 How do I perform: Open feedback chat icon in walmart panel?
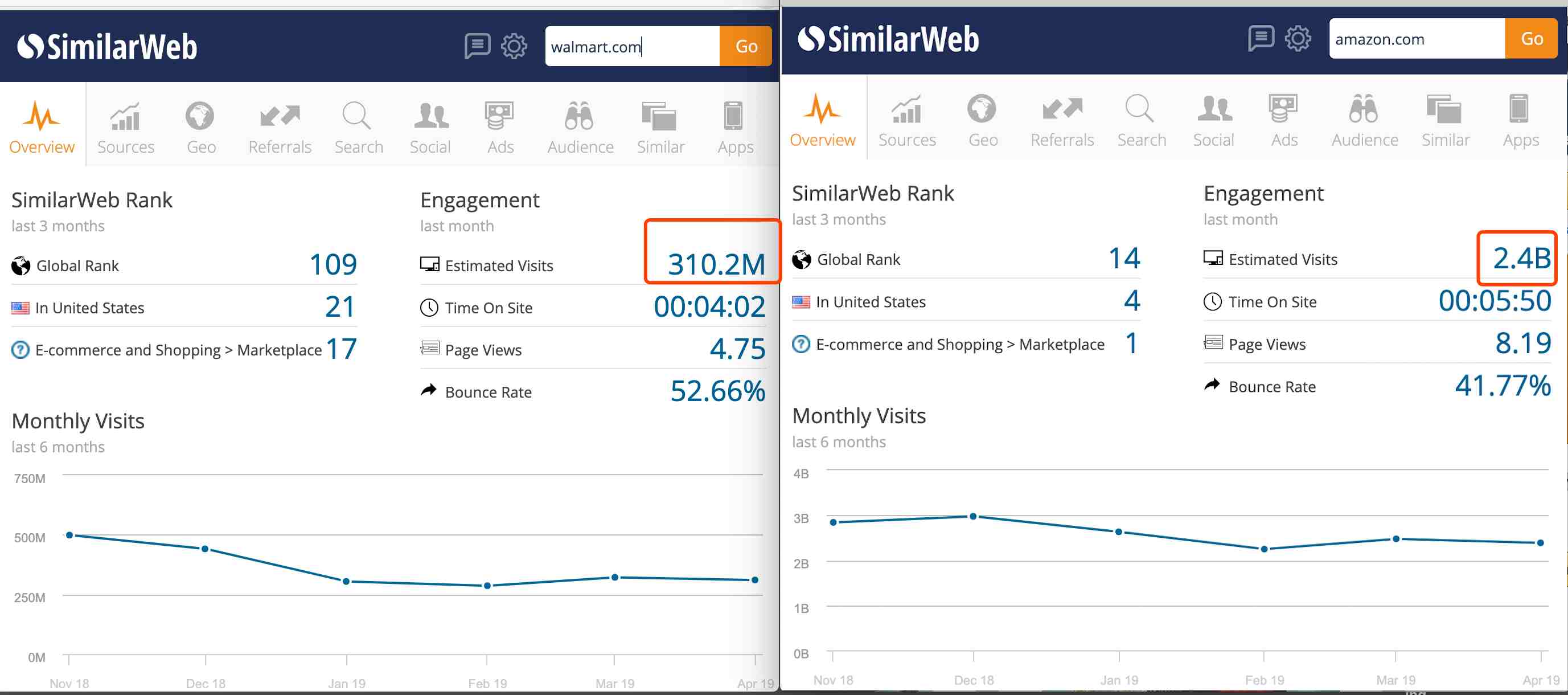coord(477,46)
